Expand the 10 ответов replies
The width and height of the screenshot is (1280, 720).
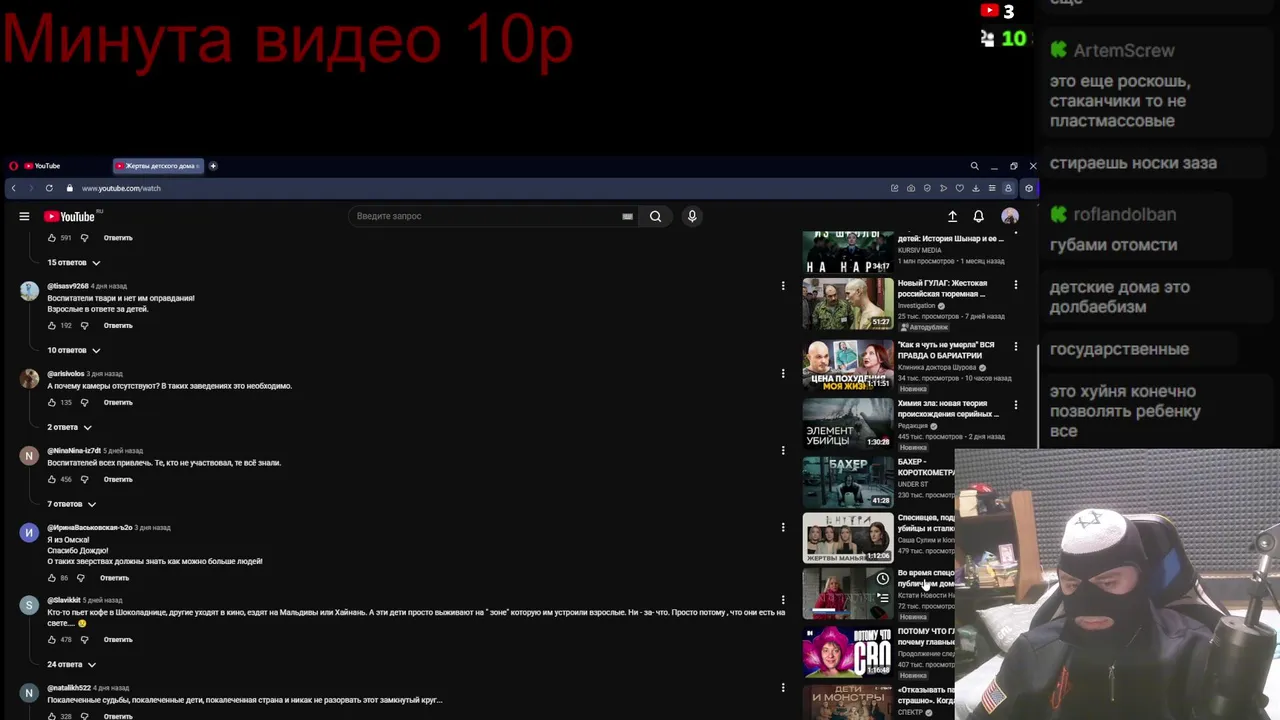coord(74,350)
